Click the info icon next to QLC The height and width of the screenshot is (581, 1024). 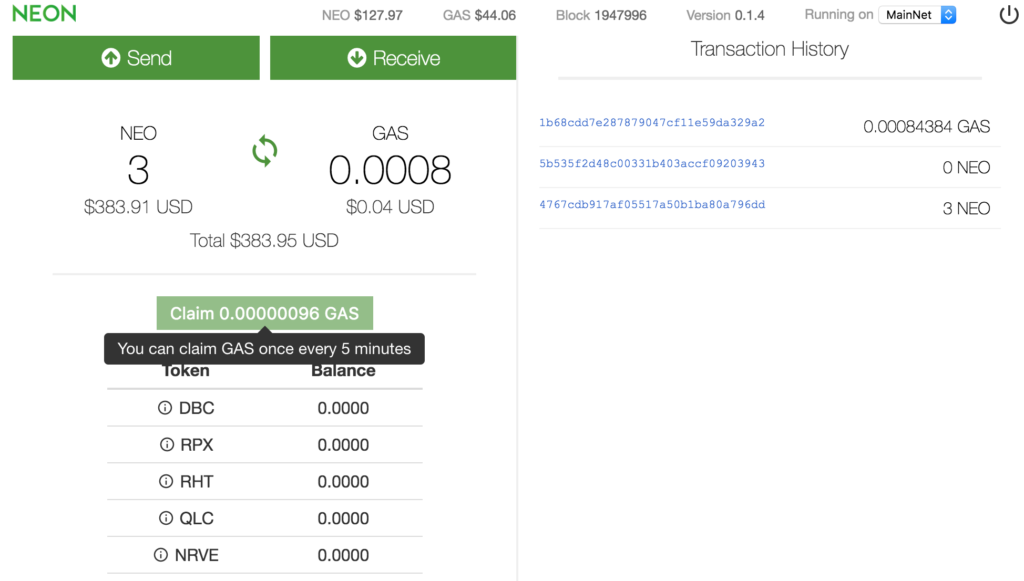pyautogui.click(x=166, y=518)
